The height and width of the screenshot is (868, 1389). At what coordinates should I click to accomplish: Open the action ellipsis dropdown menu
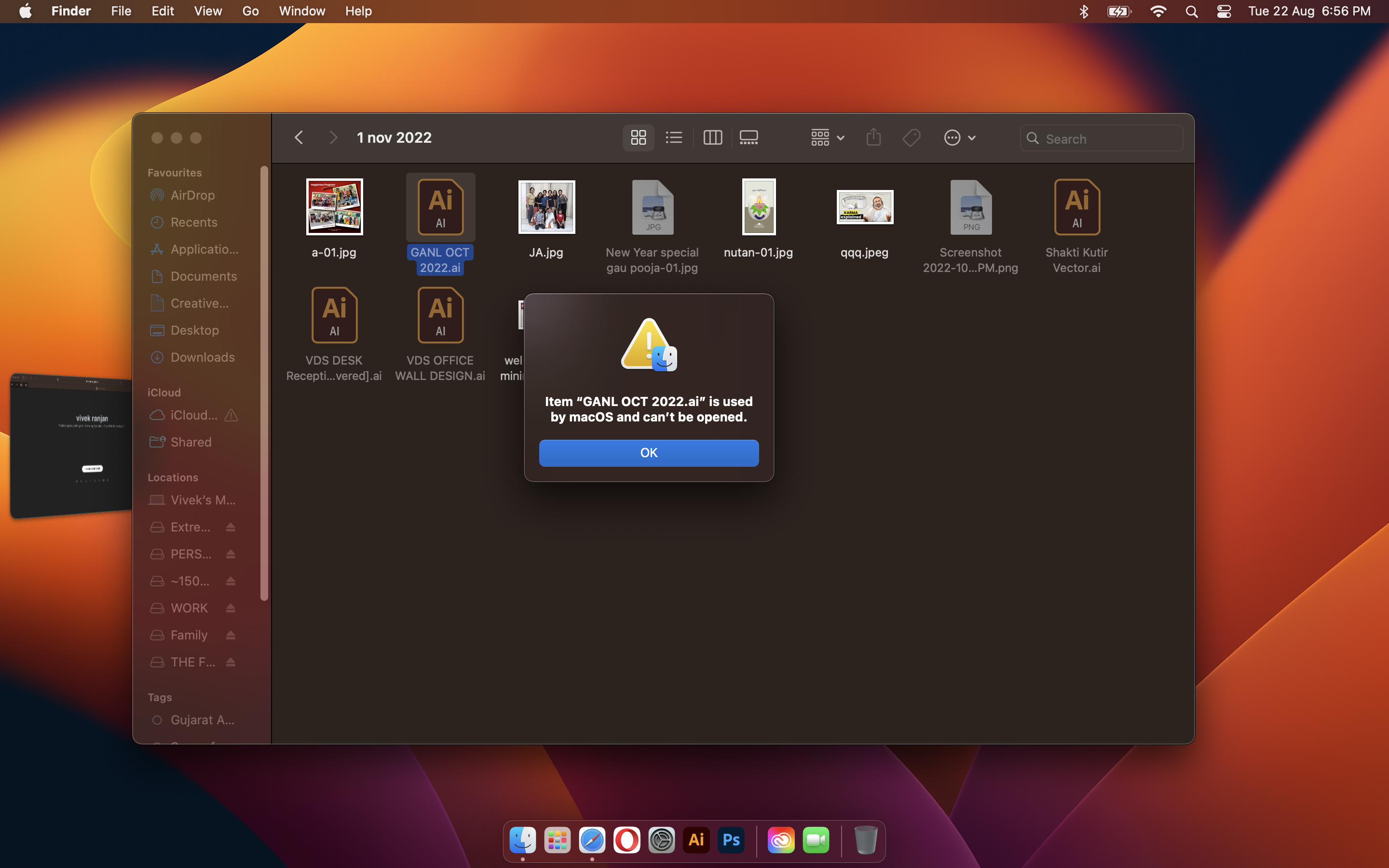pos(960,138)
